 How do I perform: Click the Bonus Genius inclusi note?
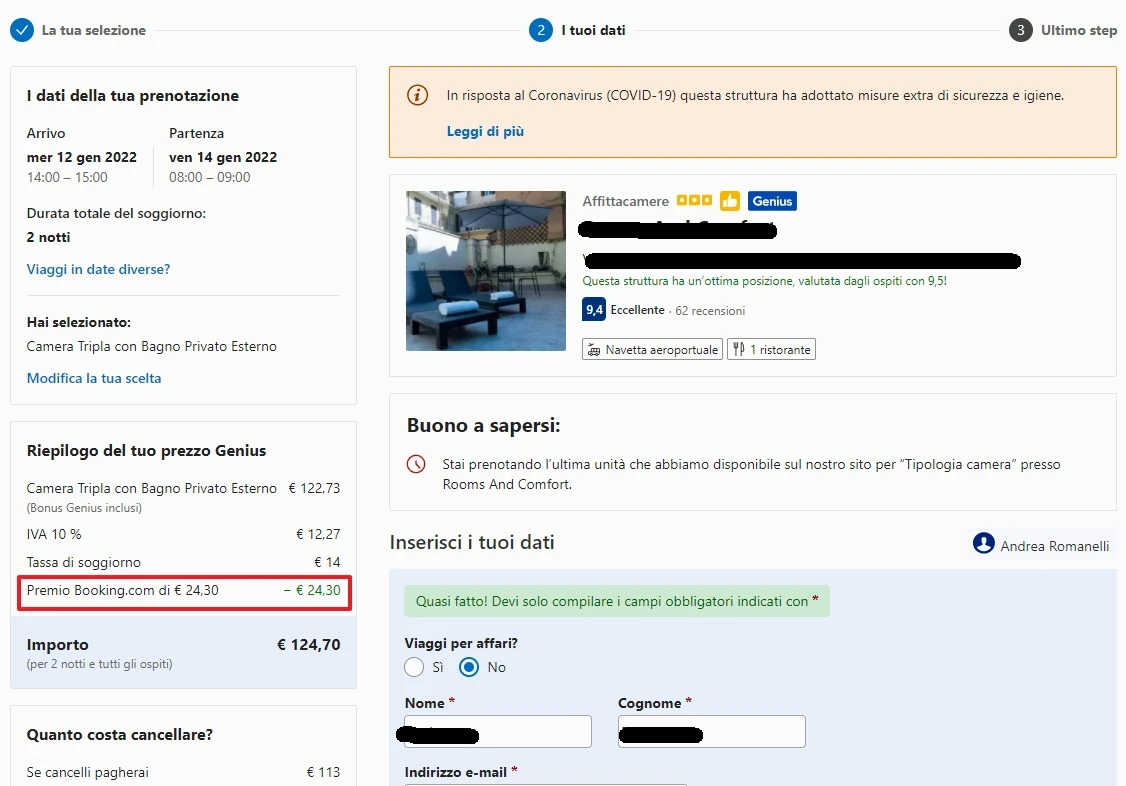click(84, 507)
